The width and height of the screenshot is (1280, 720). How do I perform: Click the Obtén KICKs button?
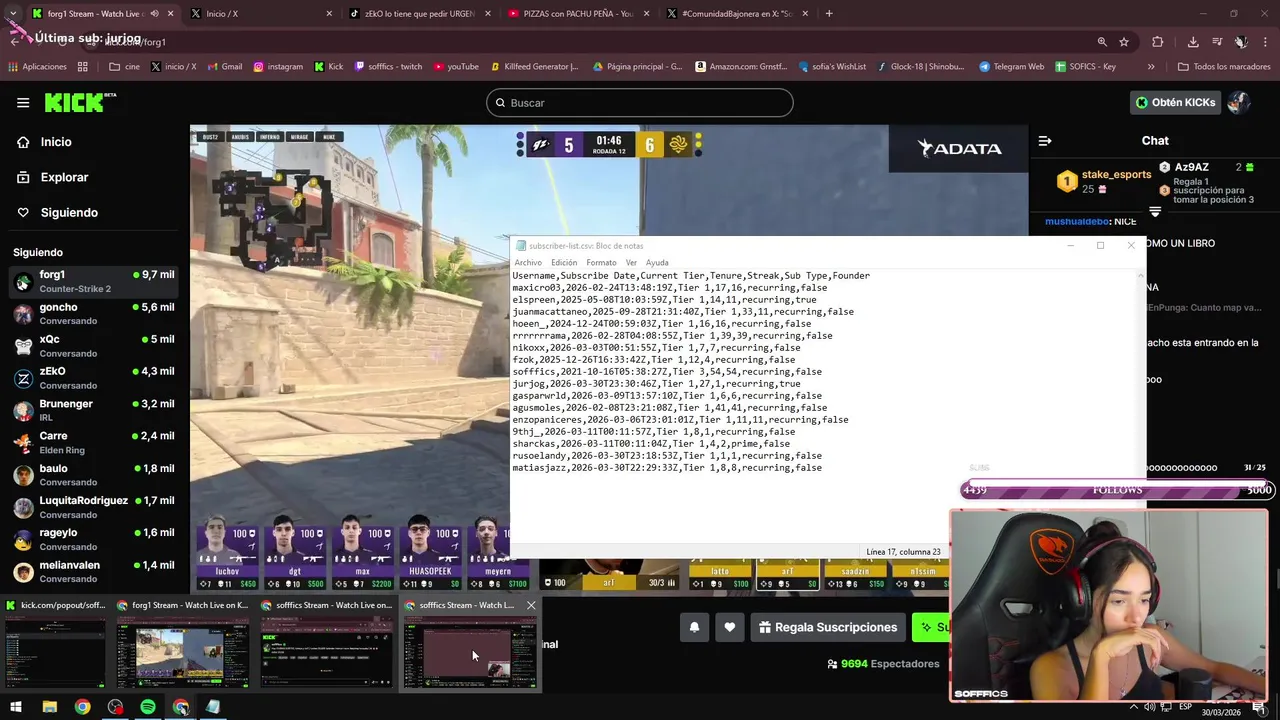point(1176,102)
